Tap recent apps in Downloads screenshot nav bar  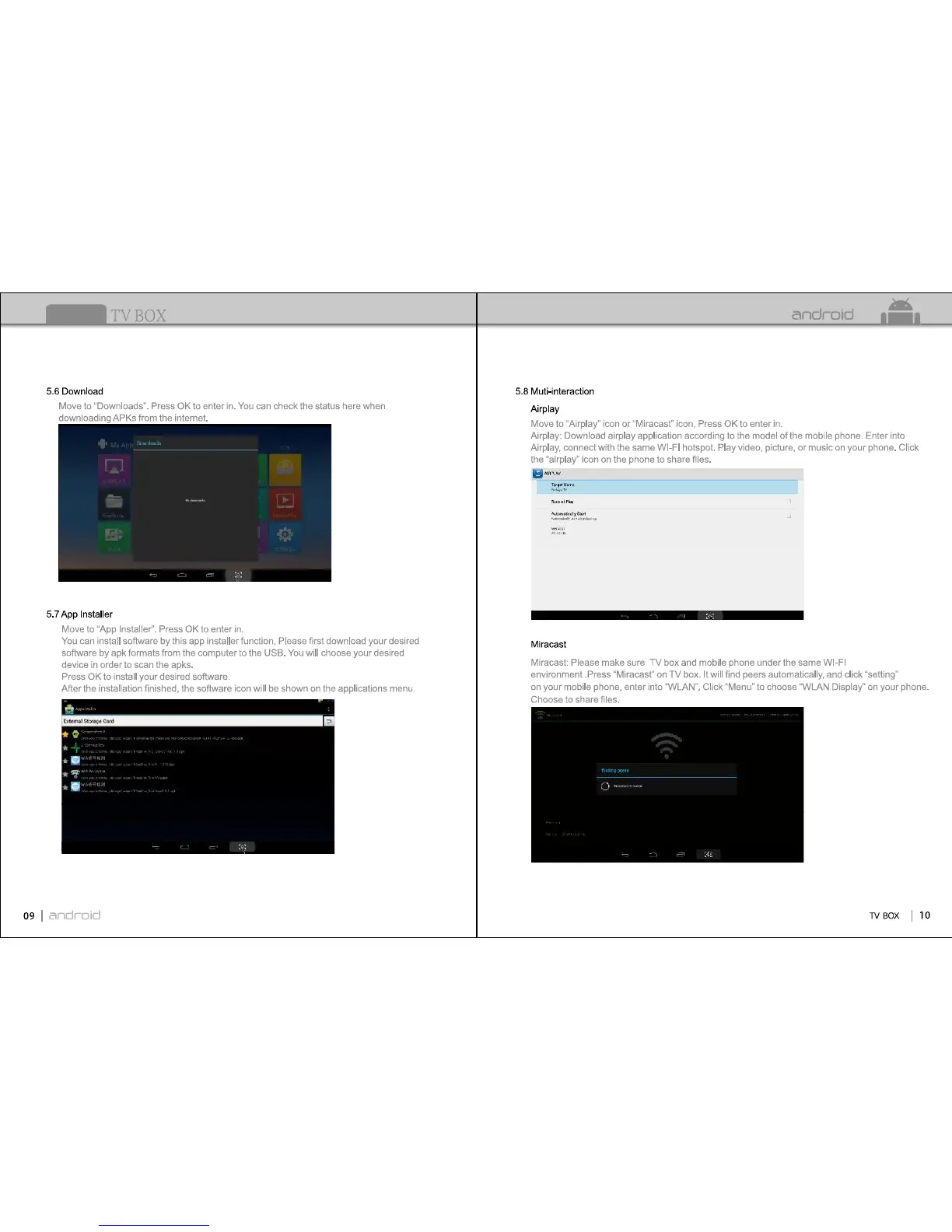click(x=210, y=576)
